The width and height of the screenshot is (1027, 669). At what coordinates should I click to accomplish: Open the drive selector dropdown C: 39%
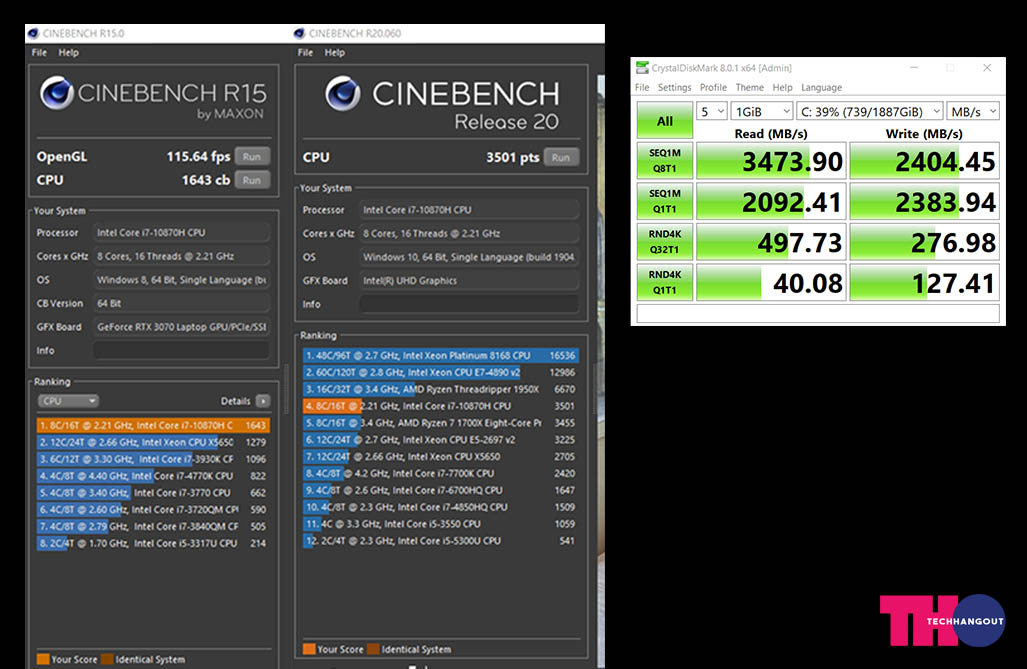[870, 111]
